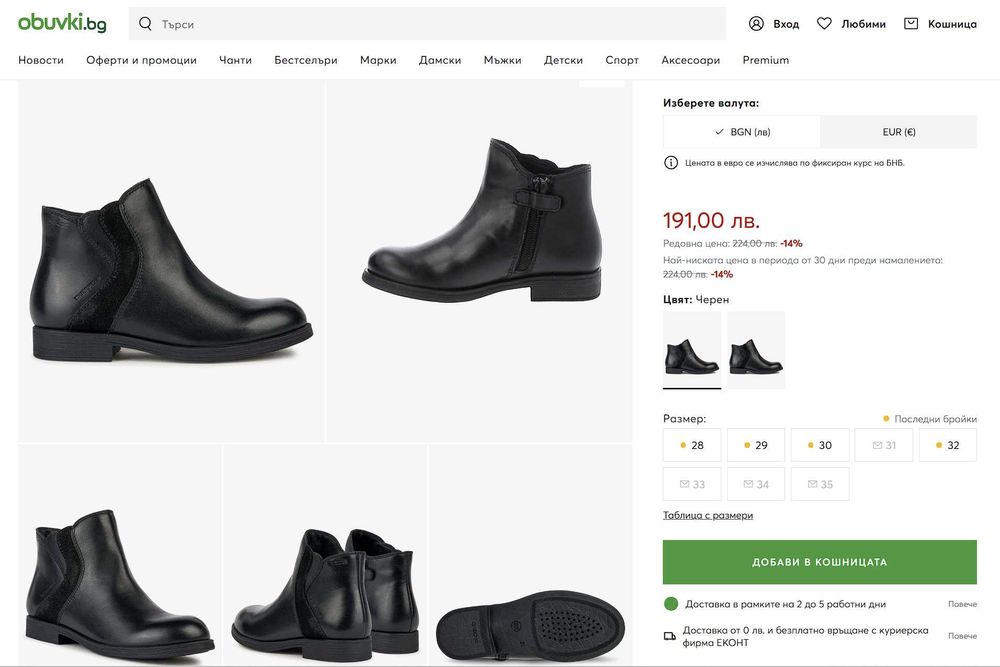Expand Повече next to ЕКОНТ delivery info

click(x=962, y=636)
